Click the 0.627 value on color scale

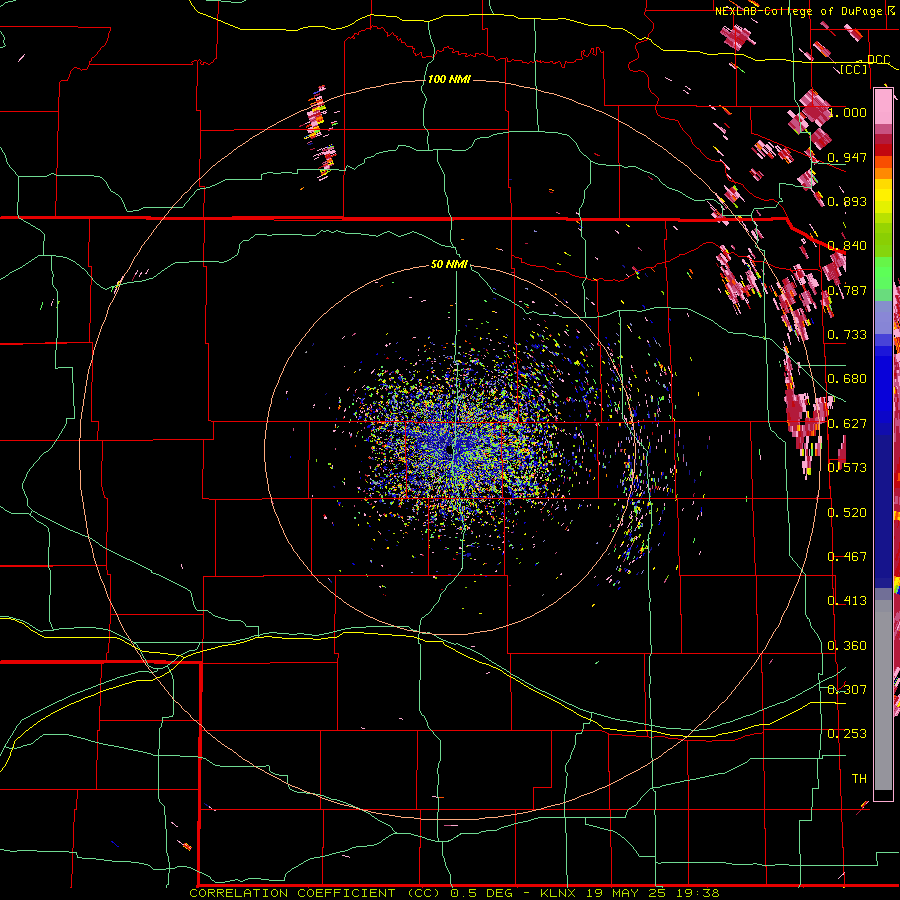tap(847, 424)
